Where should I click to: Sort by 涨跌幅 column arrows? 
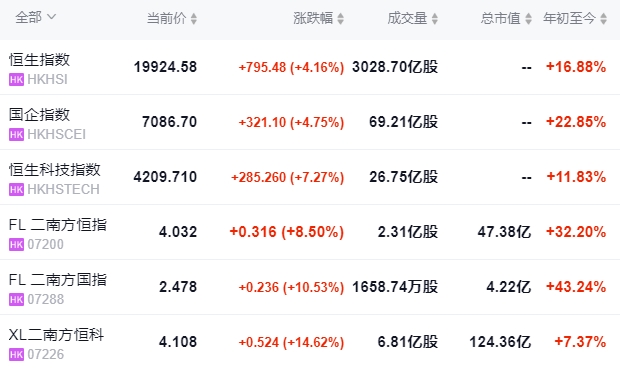[341, 19]
